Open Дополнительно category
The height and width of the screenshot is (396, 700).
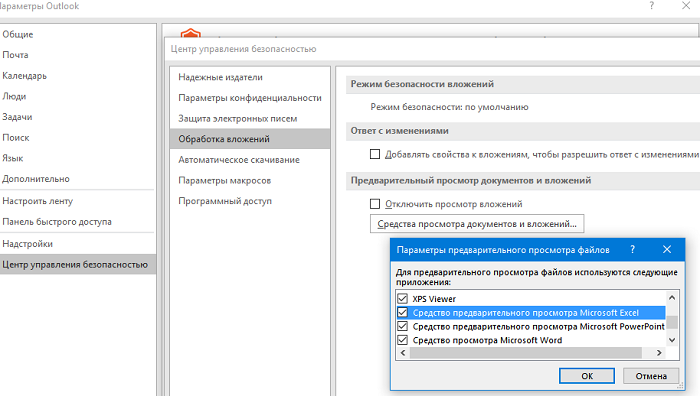click(36, 179)
